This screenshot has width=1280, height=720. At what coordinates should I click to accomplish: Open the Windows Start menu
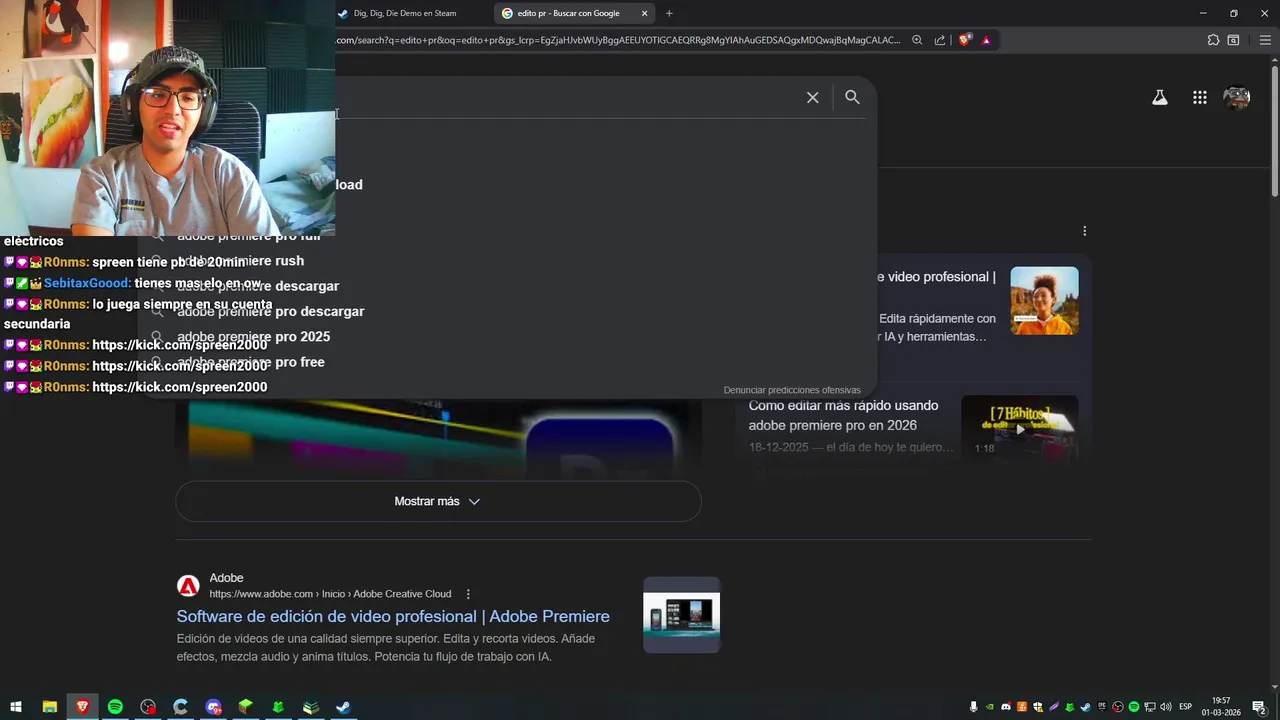click(x=15, y=707)
